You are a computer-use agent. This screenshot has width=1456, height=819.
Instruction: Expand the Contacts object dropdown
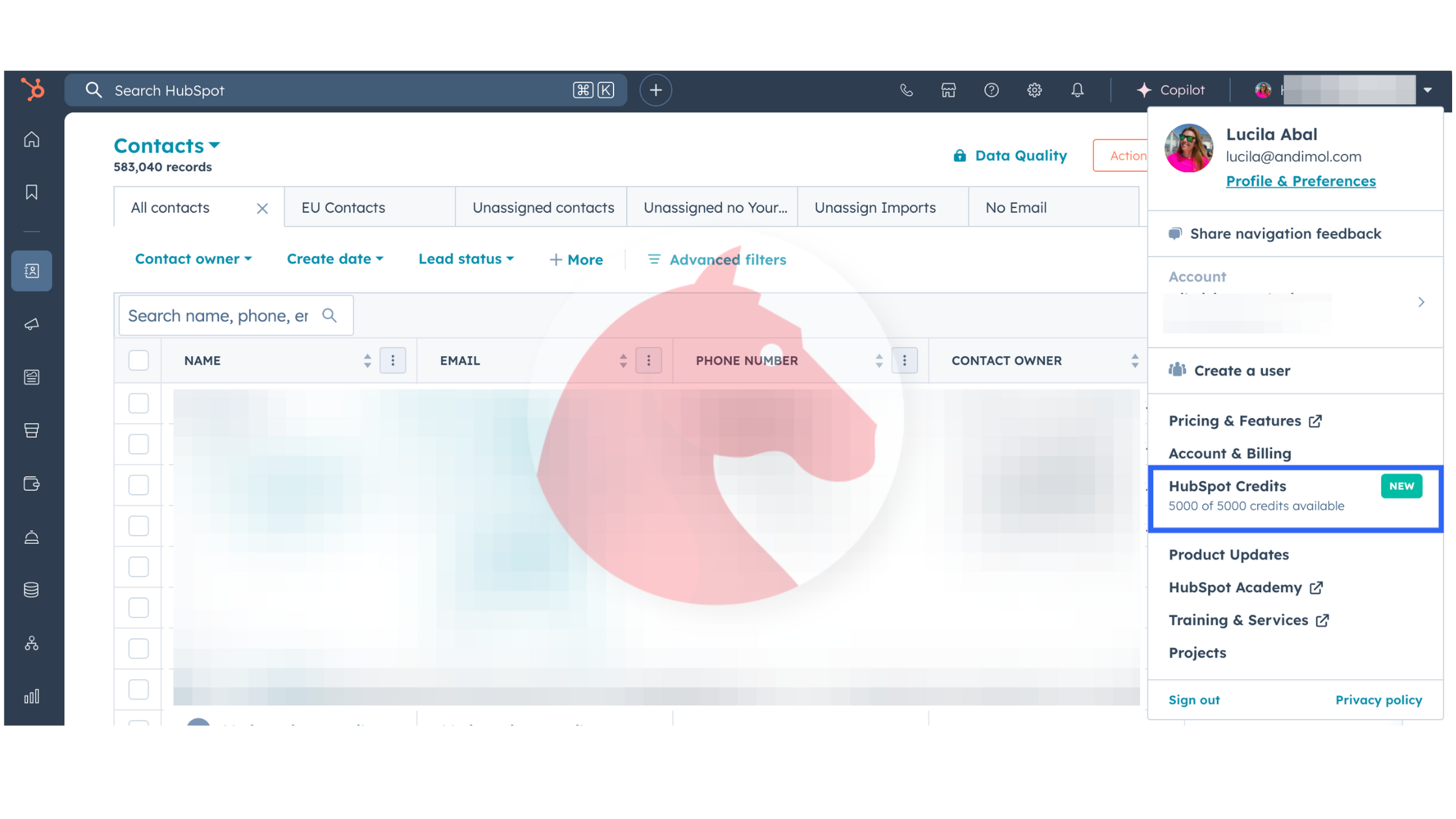pos(167,146)
